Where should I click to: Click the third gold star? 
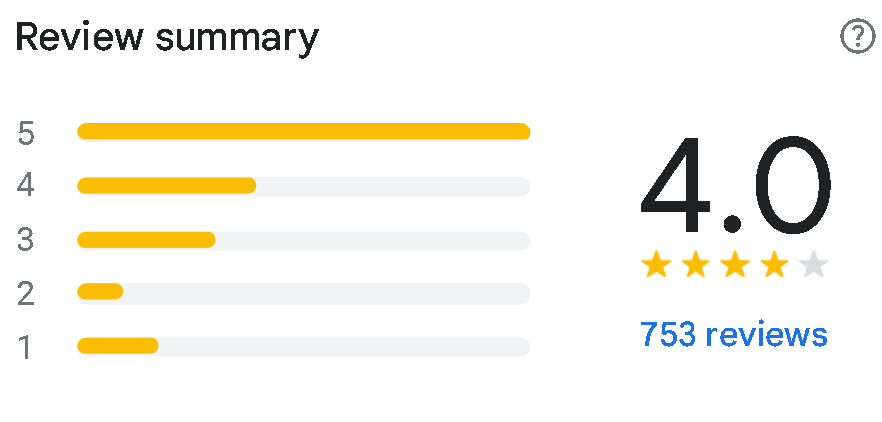[x=735, y=265]
